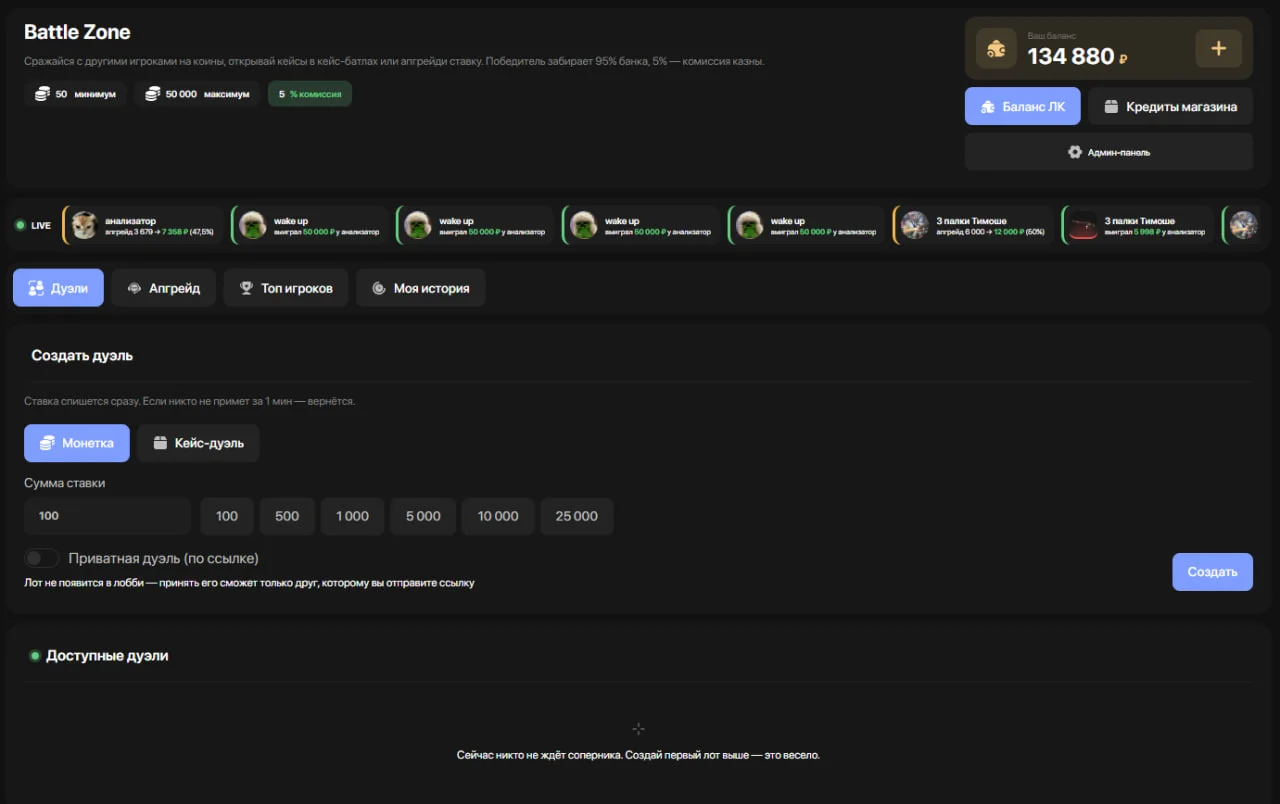Click the "Лот не появится в лобби" note
Viewport: 1280px width, 804px height.
[249, 582]
